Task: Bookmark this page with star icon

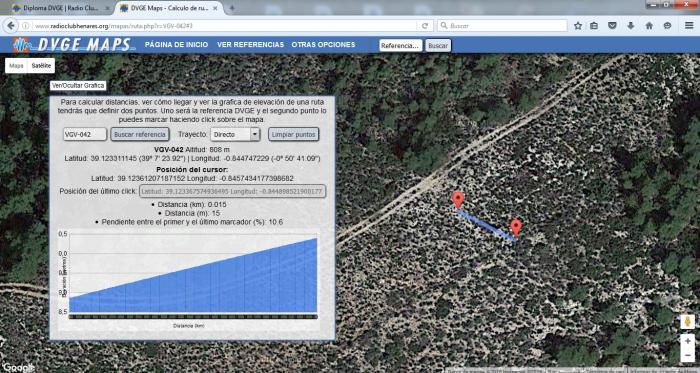Action: pos(578,26)
